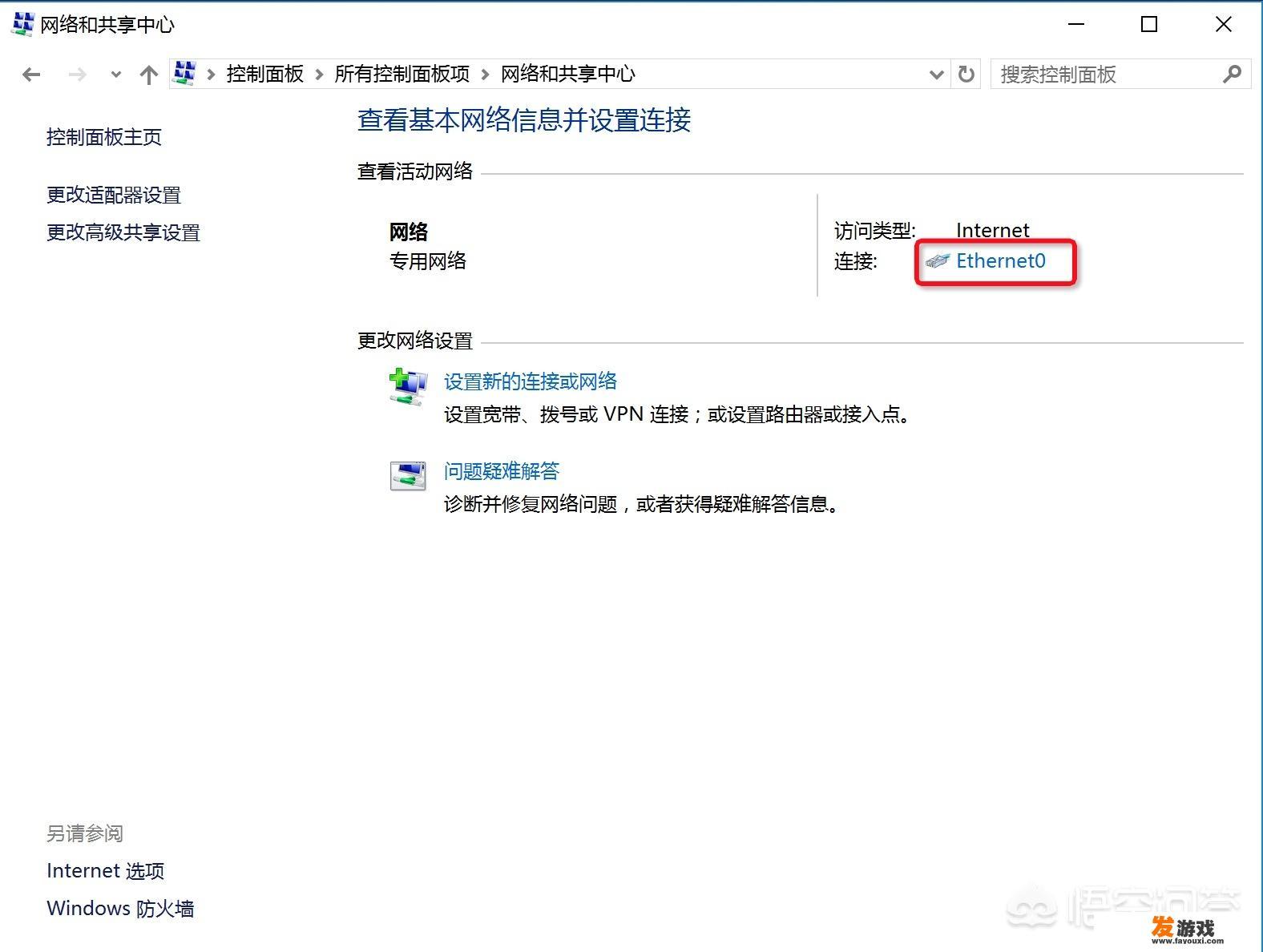The height and width of the screenshot is (952, 1263).
Task: Click the 设置新的连接或网络 icon
Action: (408, 386)
